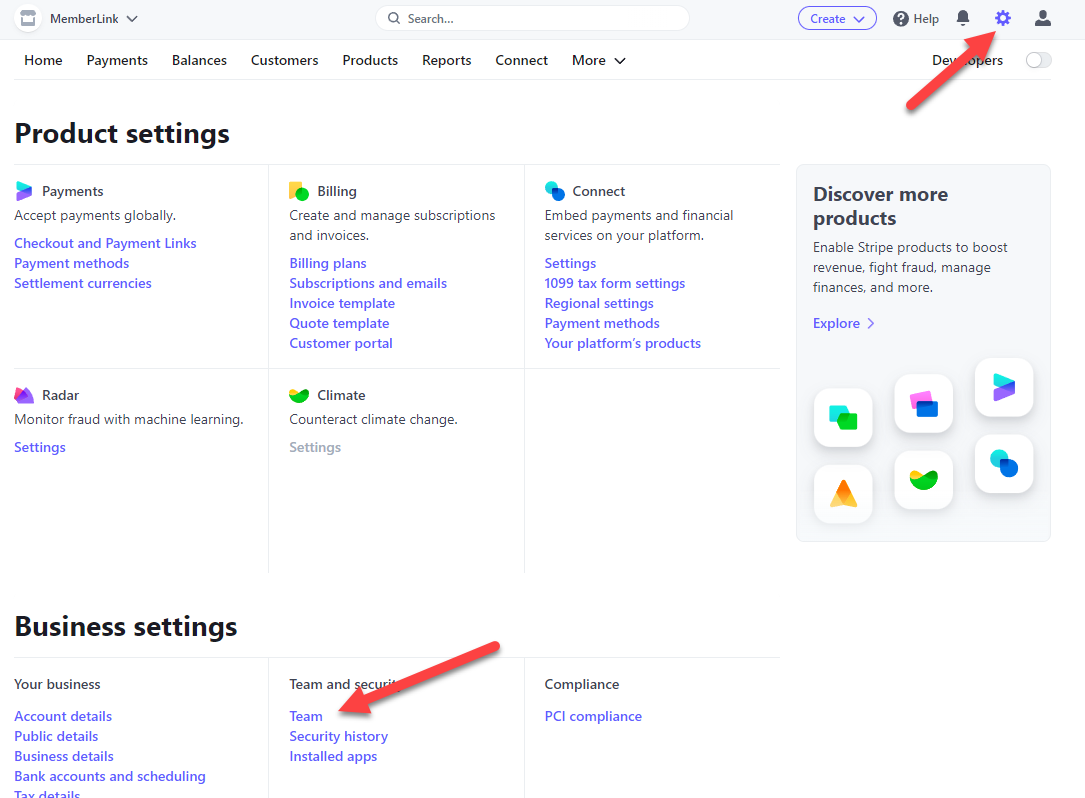Click the Climate product icon beside the Climate heading
The image size is (1085, 798).
tap(299, 395)
